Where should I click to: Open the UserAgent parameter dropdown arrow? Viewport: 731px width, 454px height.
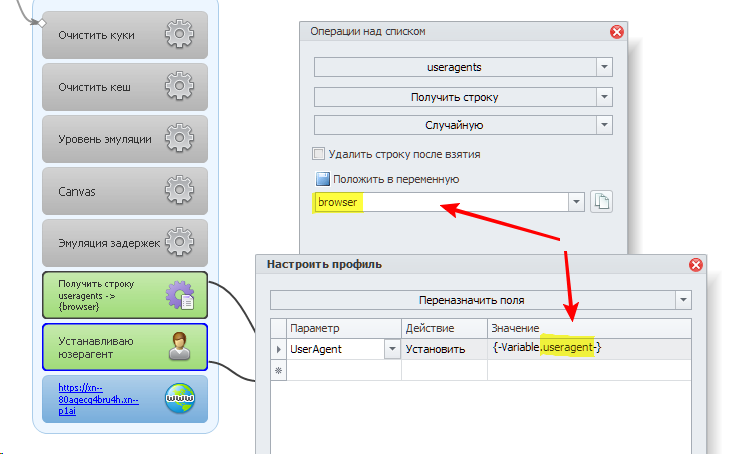392,349
